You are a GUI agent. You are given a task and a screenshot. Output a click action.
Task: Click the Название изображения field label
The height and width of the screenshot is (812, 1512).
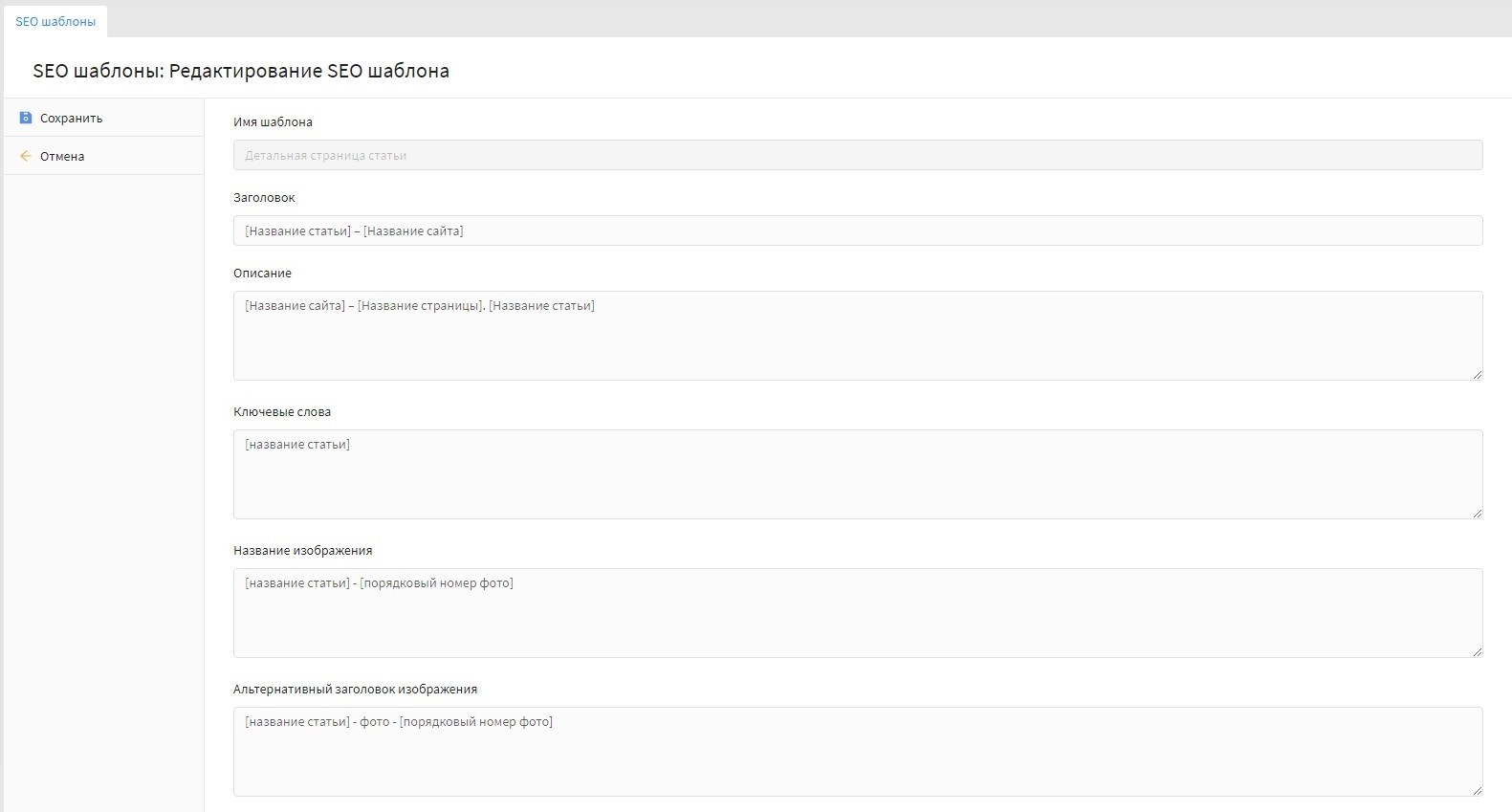coord(302,551)
